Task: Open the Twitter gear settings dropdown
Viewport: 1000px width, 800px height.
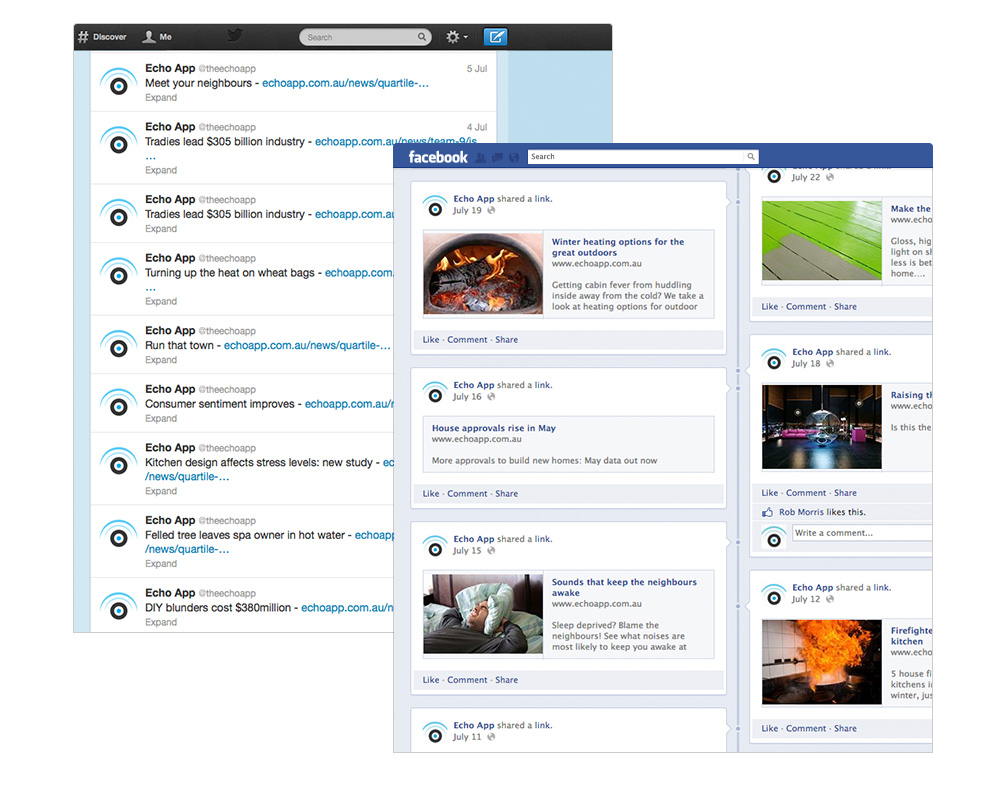Action: click(456, 37)
